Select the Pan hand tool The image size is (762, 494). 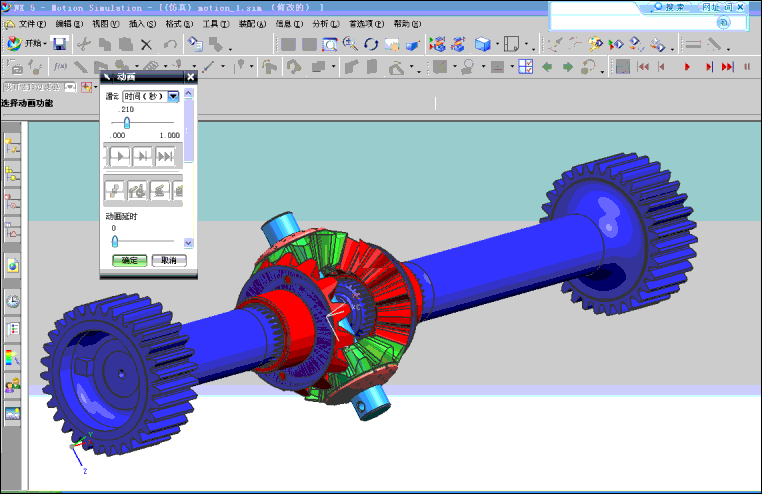(x=391, y=45)
